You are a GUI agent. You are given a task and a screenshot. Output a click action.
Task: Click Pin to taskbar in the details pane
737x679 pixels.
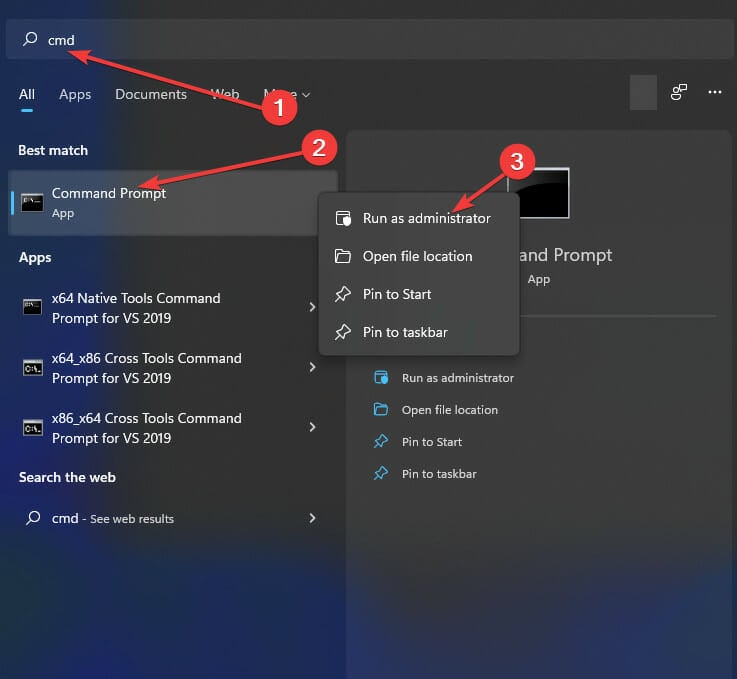click(x=439, y=474)
